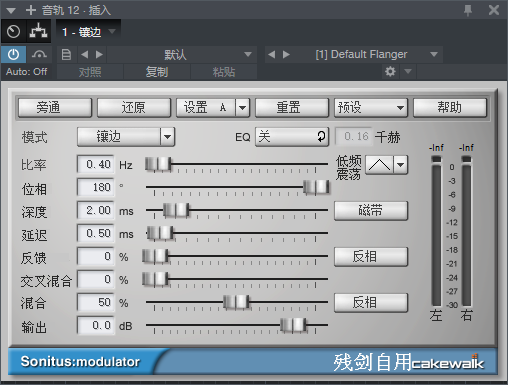Open the gear settings icon
This screenshot has width=508, height=385.
coord(390,71)
